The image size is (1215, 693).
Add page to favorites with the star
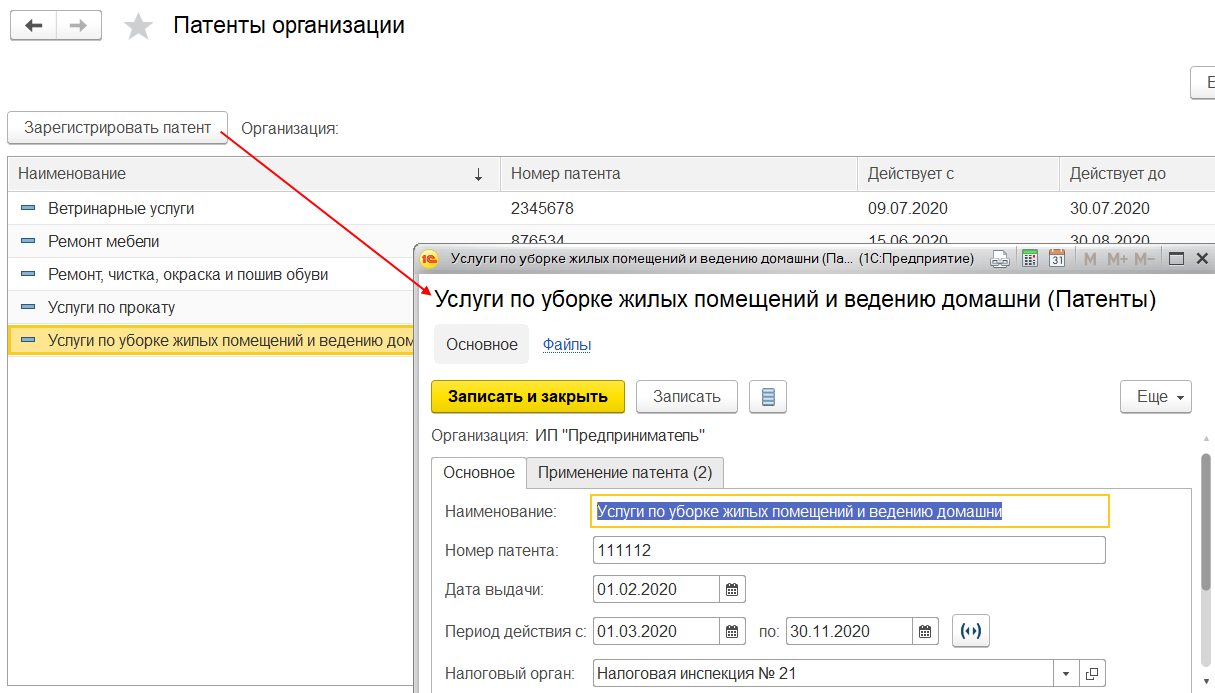[138, 27]
